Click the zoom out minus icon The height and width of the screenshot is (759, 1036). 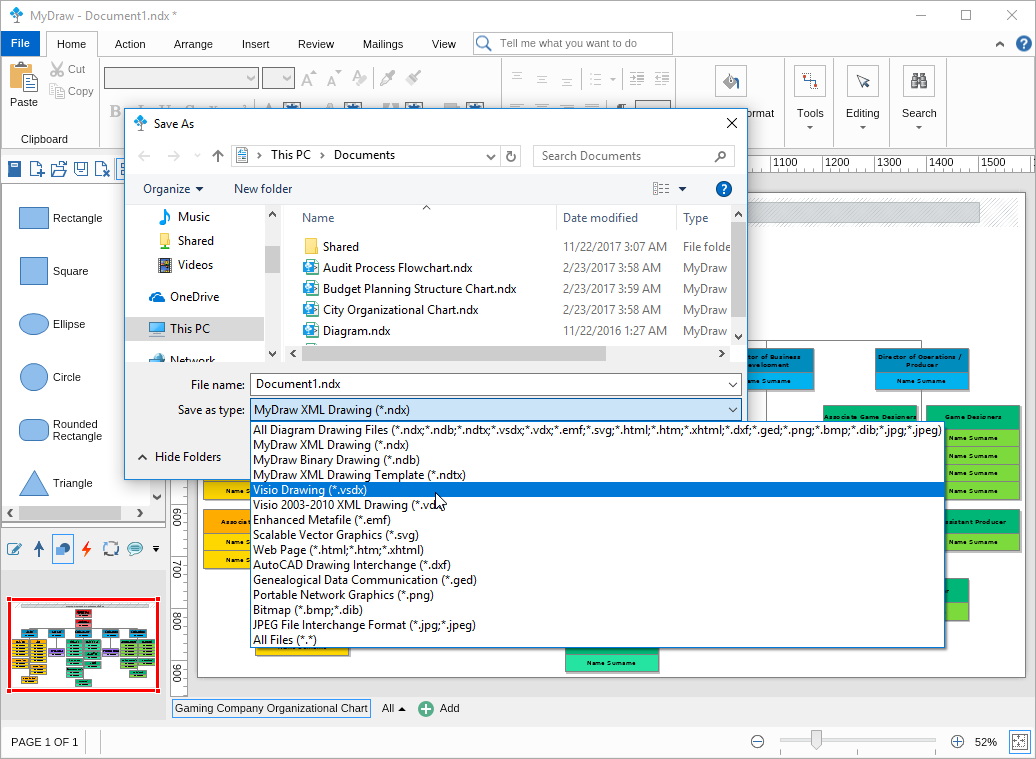pos(757,742)
